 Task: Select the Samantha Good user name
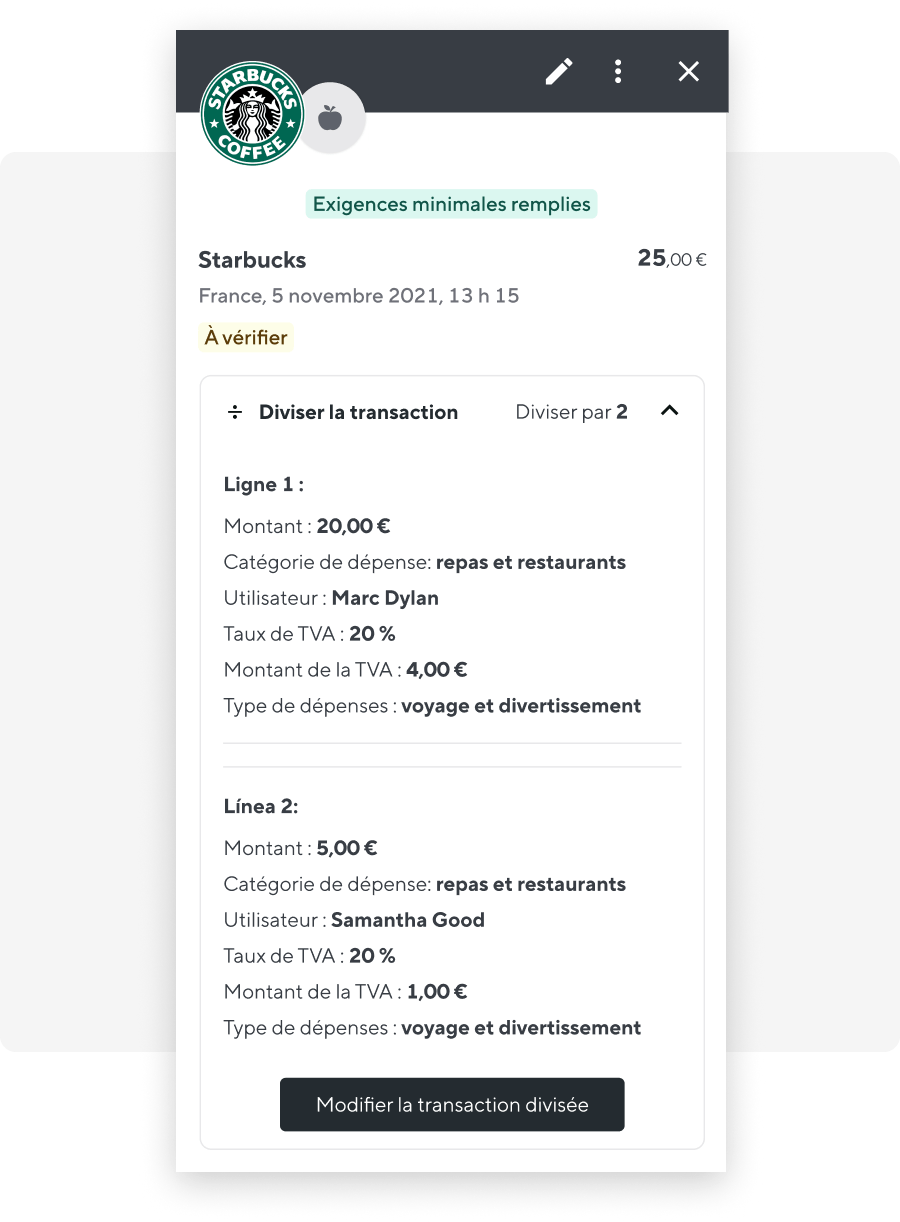408,920
